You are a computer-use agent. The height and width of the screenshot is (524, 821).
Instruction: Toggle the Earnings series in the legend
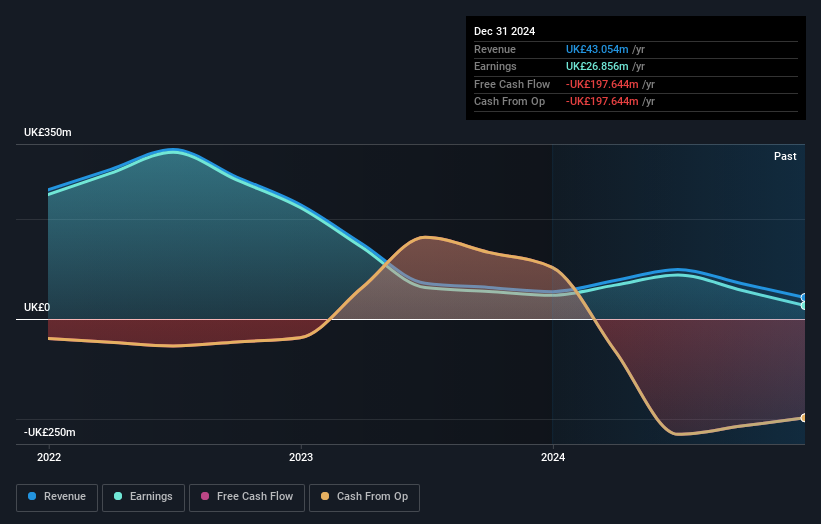[x=143, y=497]
